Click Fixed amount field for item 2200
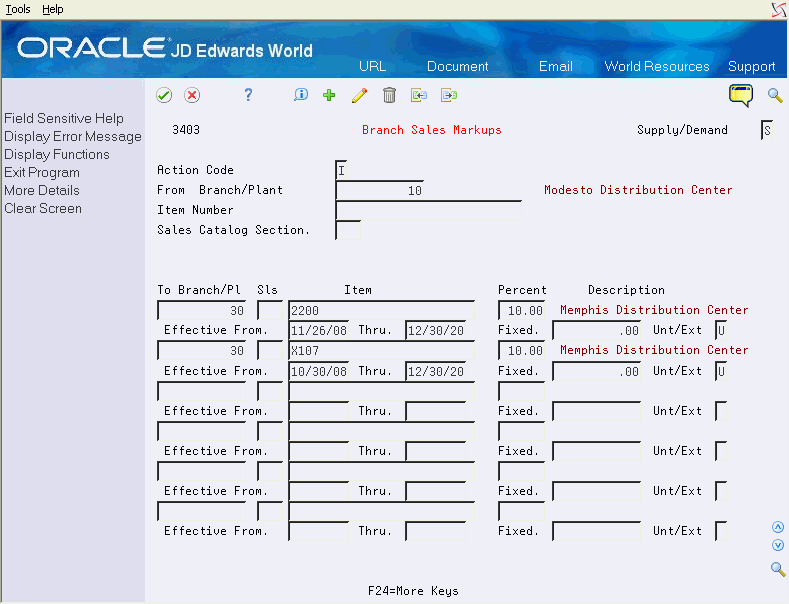 pos(597,330)
